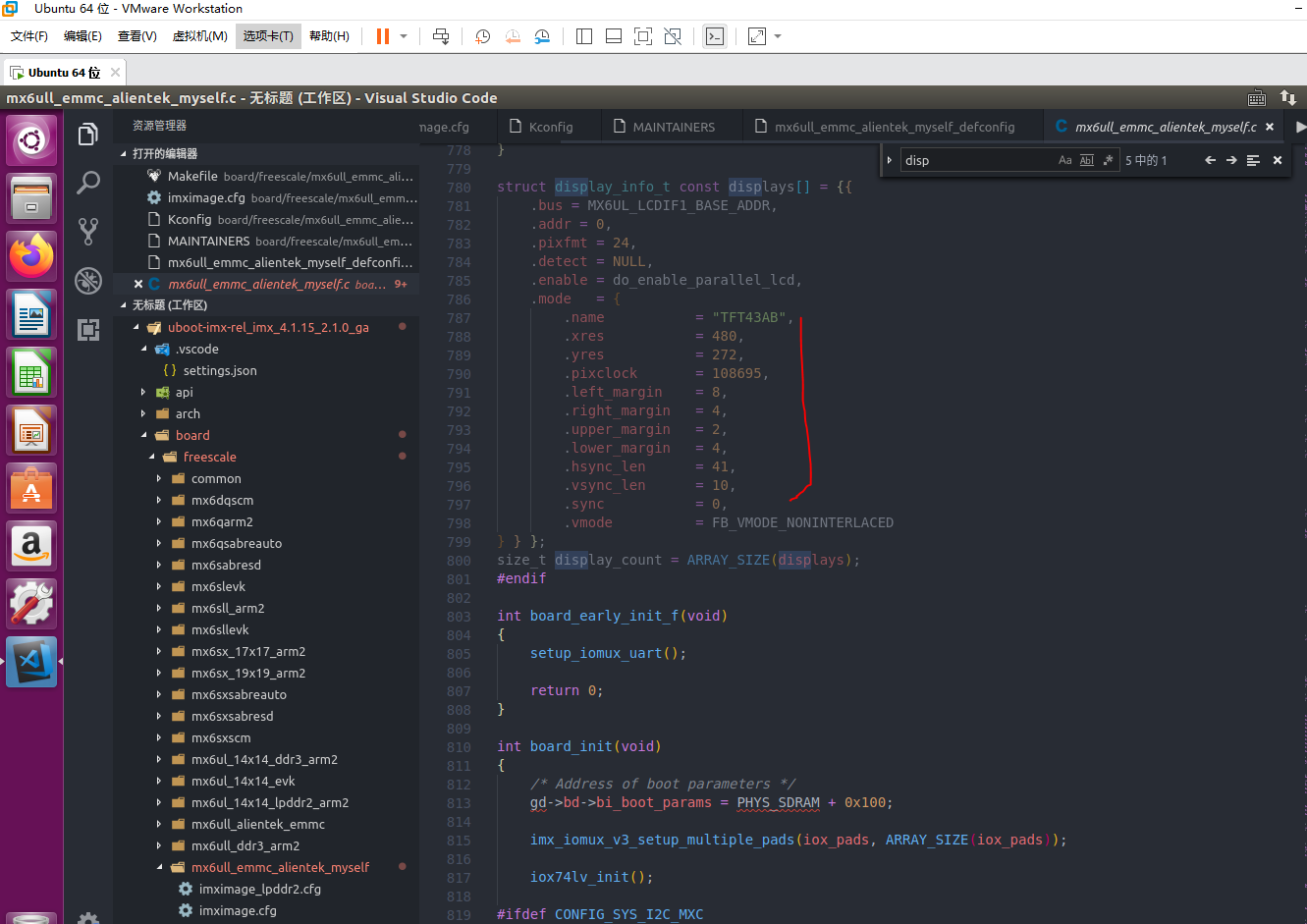
Task: Toggle match case in find box
Action: pos(1065,160)
